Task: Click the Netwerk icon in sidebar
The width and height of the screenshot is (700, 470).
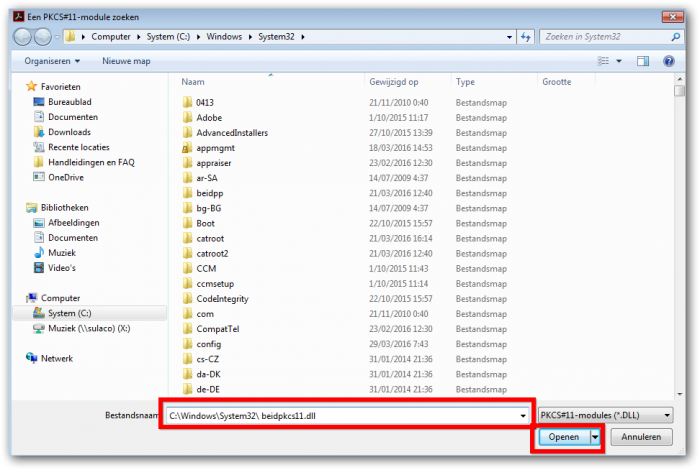Action: pyautogui.click(x=31, y=358)
